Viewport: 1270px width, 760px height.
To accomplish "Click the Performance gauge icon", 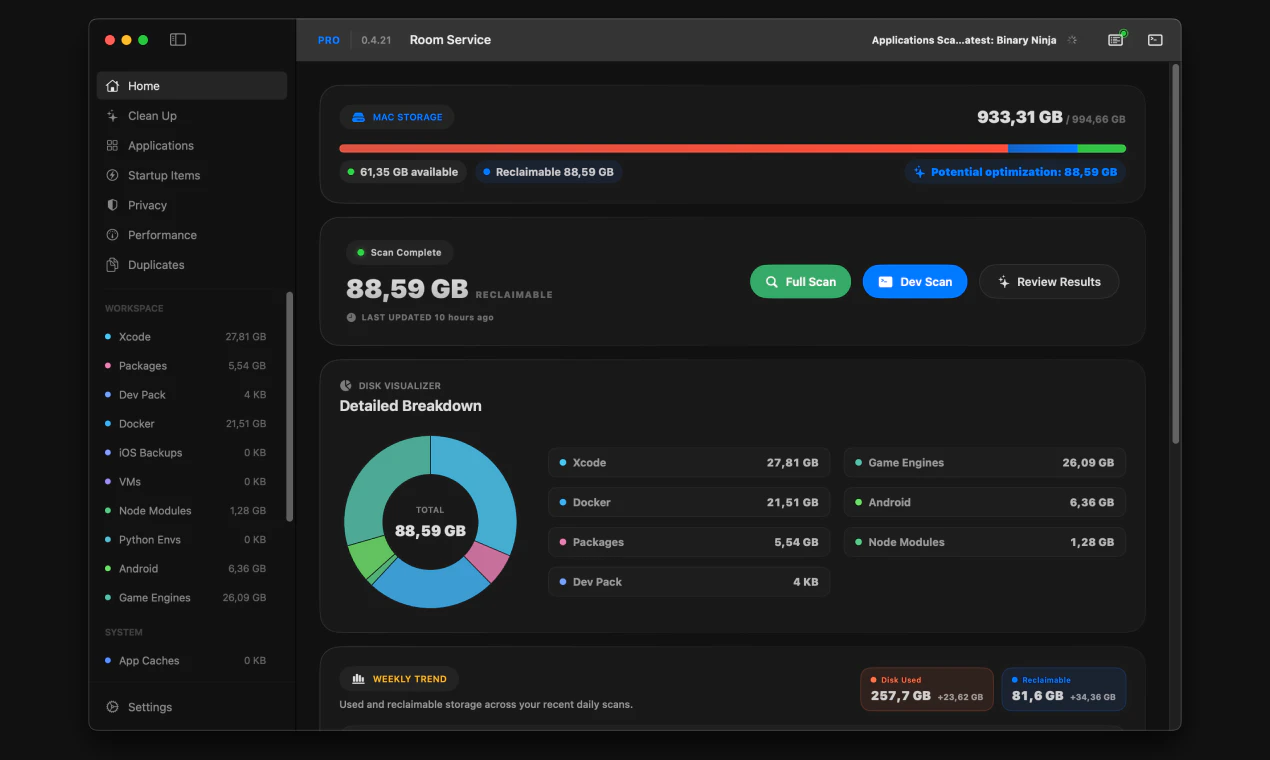I will point(112,235).
